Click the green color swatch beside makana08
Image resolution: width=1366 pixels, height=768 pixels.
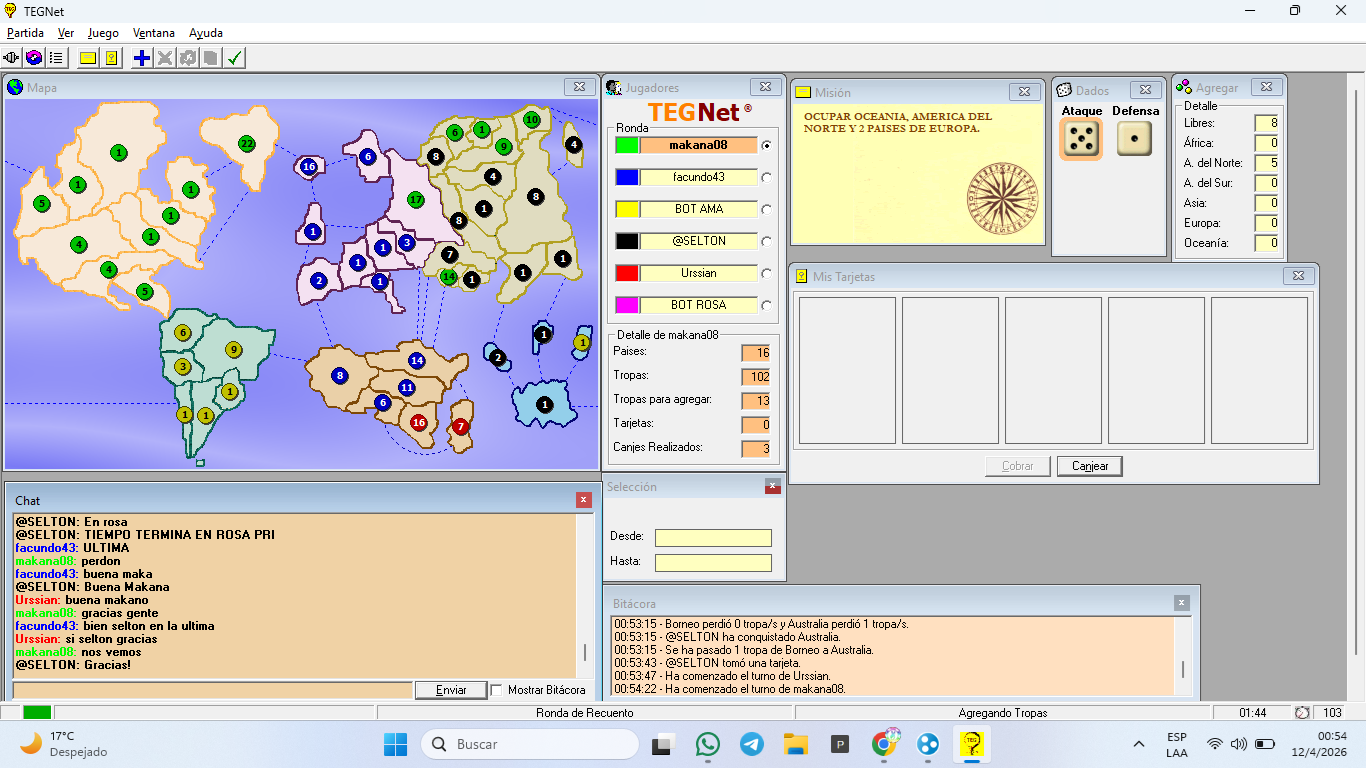[627, 145]
